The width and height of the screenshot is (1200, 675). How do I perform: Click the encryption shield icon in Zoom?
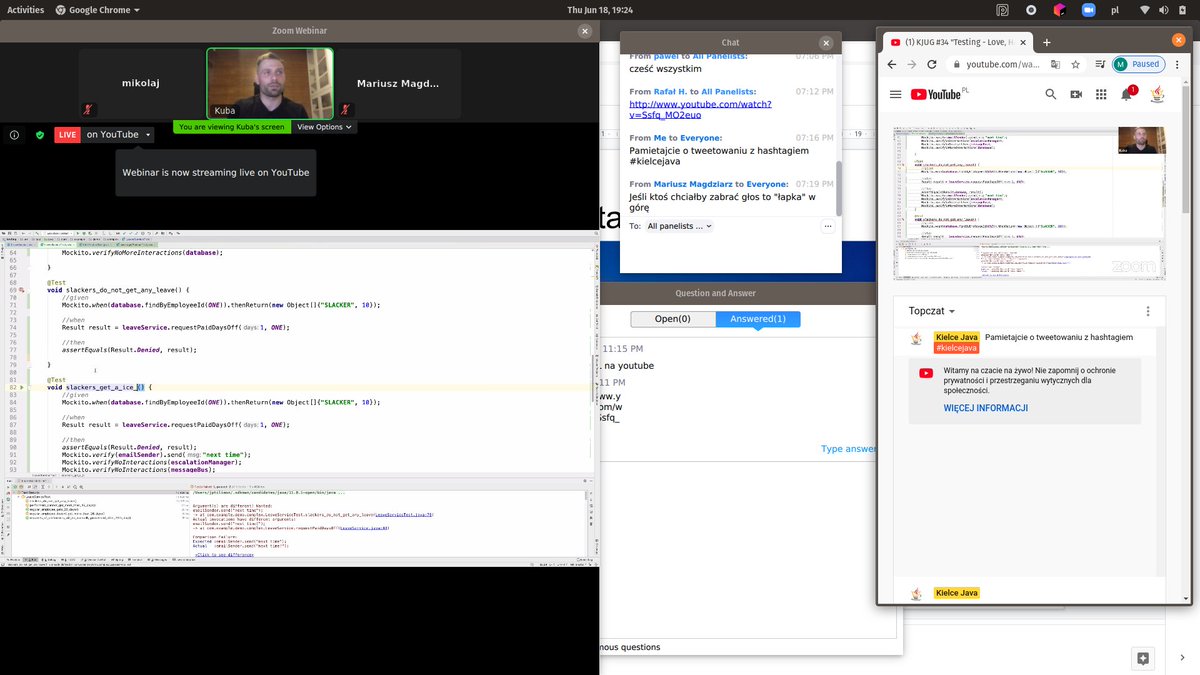coord(40,133)
